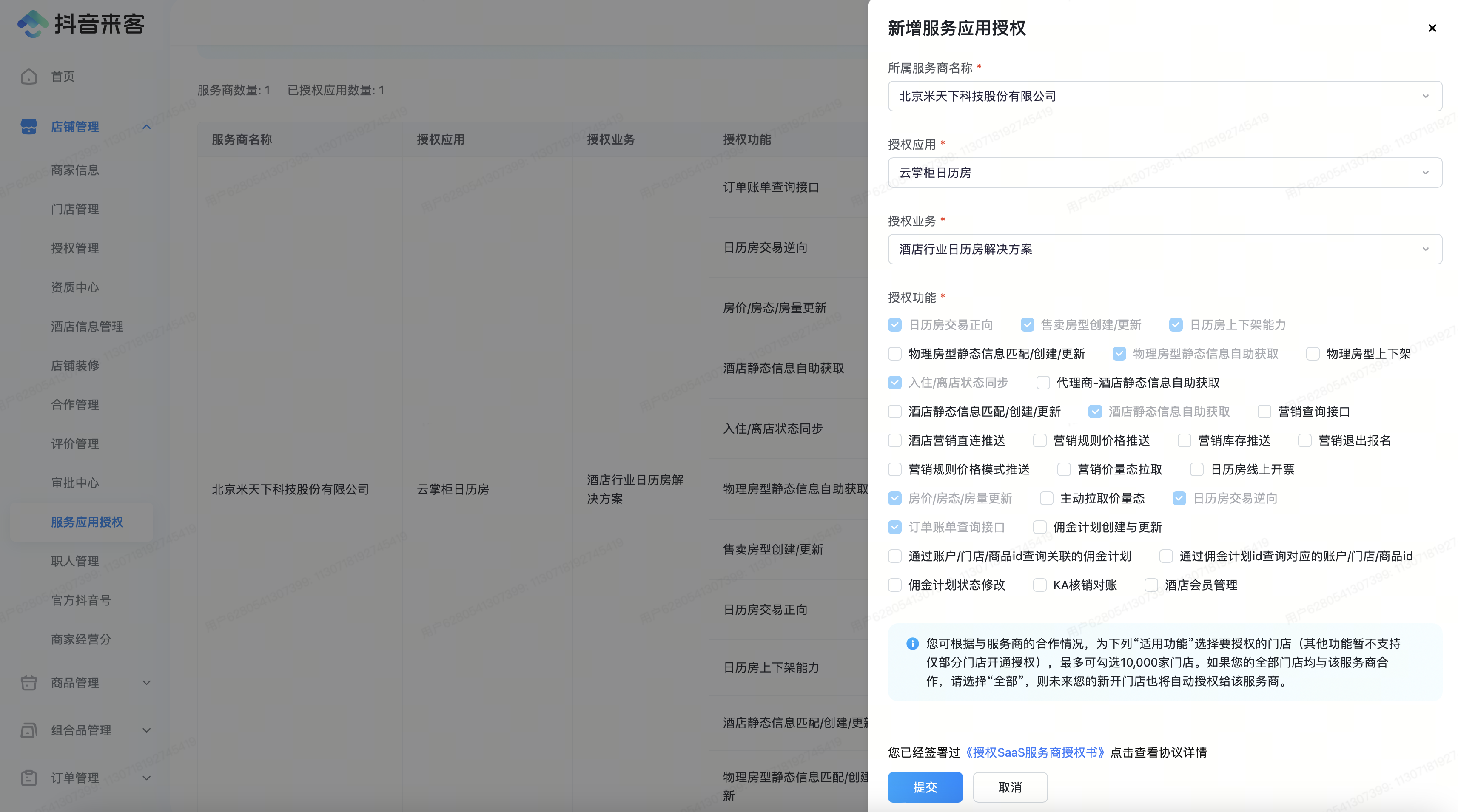Check the 物理房型上下架 checkbox
The width and height of the screenshot is (1458, 812).
(1313, 354)
